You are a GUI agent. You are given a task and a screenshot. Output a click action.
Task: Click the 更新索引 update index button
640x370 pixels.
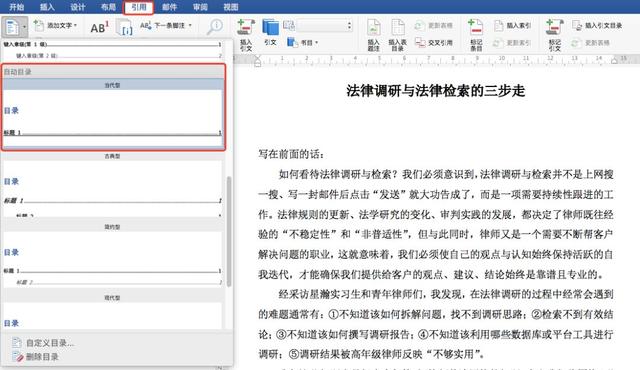513,42
